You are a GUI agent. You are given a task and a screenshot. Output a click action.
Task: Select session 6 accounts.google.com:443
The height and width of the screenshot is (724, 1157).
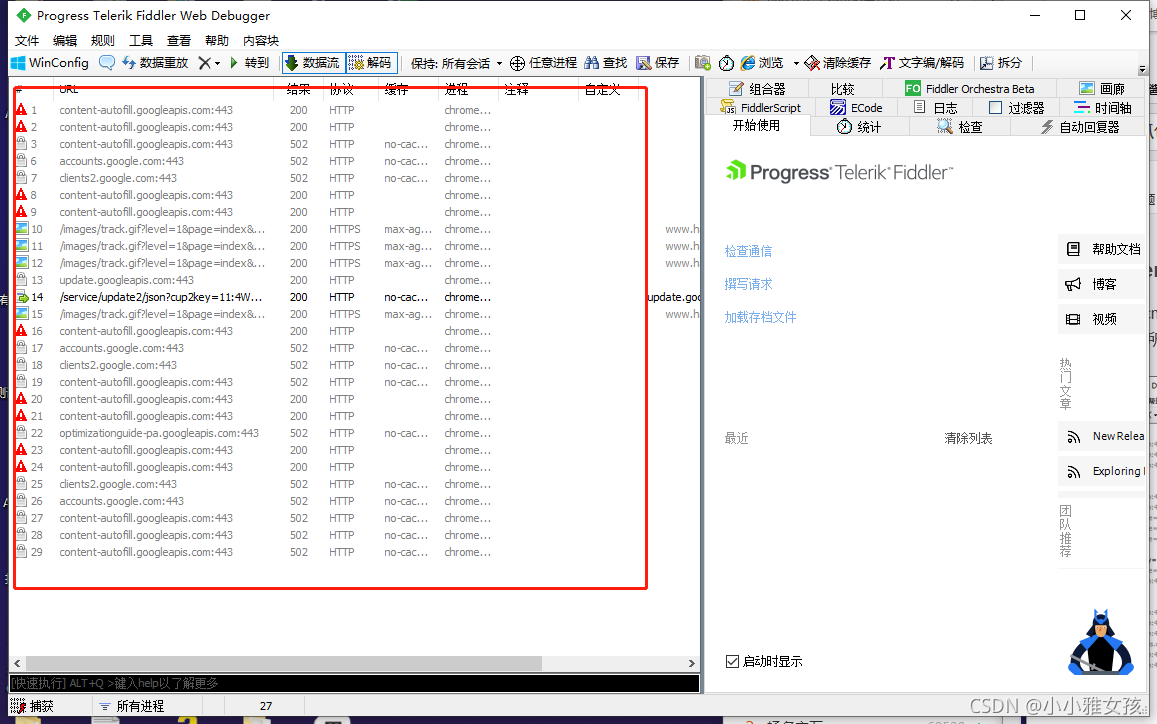click(357, 161)
